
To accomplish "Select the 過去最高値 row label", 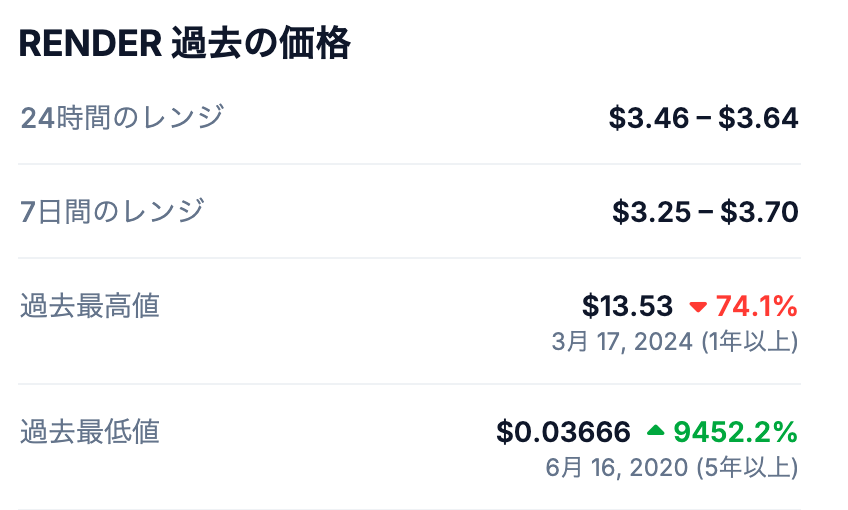I will coord(90,305).
